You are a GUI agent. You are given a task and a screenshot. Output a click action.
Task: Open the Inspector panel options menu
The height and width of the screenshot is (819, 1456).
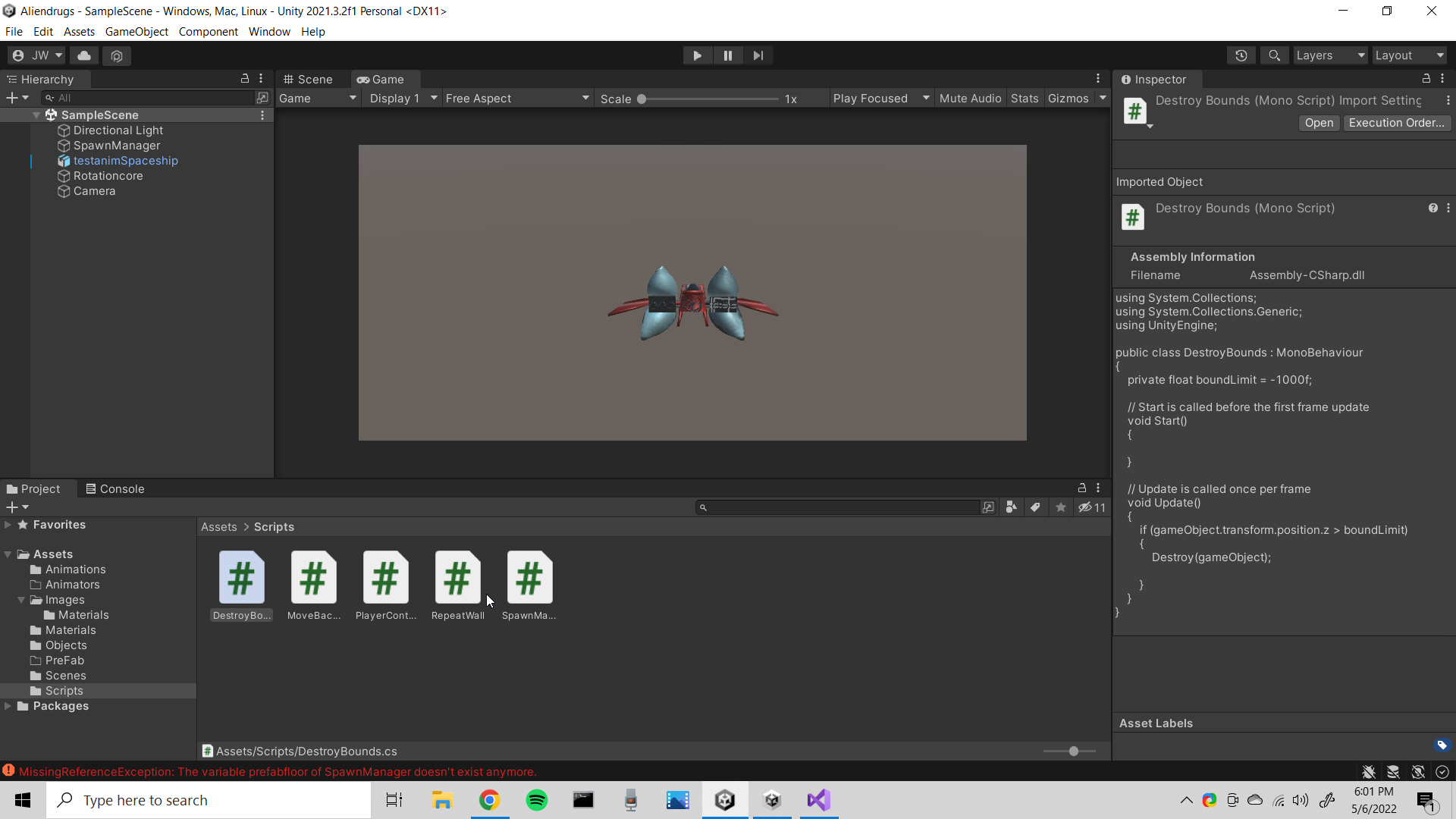[x=1442, y=78]
